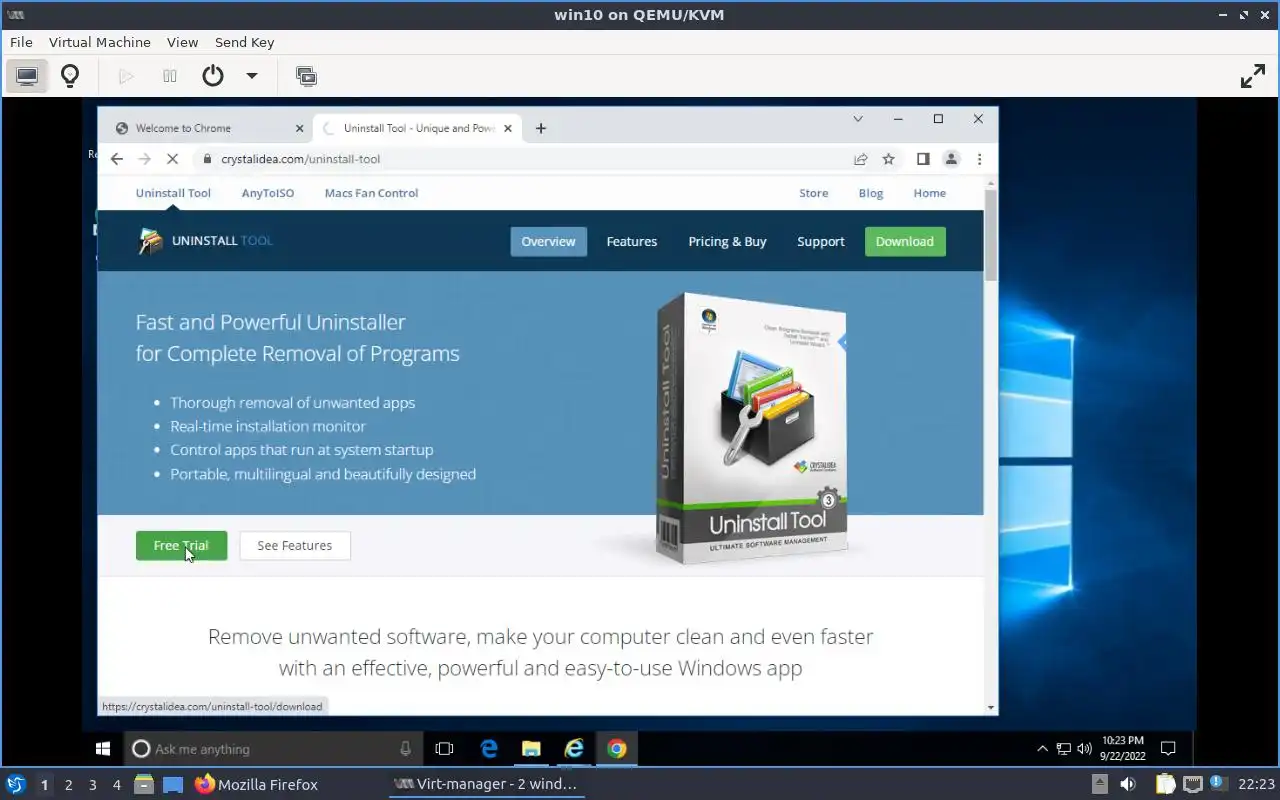
Task: Select the Overview nav tab
Action: 548,241
